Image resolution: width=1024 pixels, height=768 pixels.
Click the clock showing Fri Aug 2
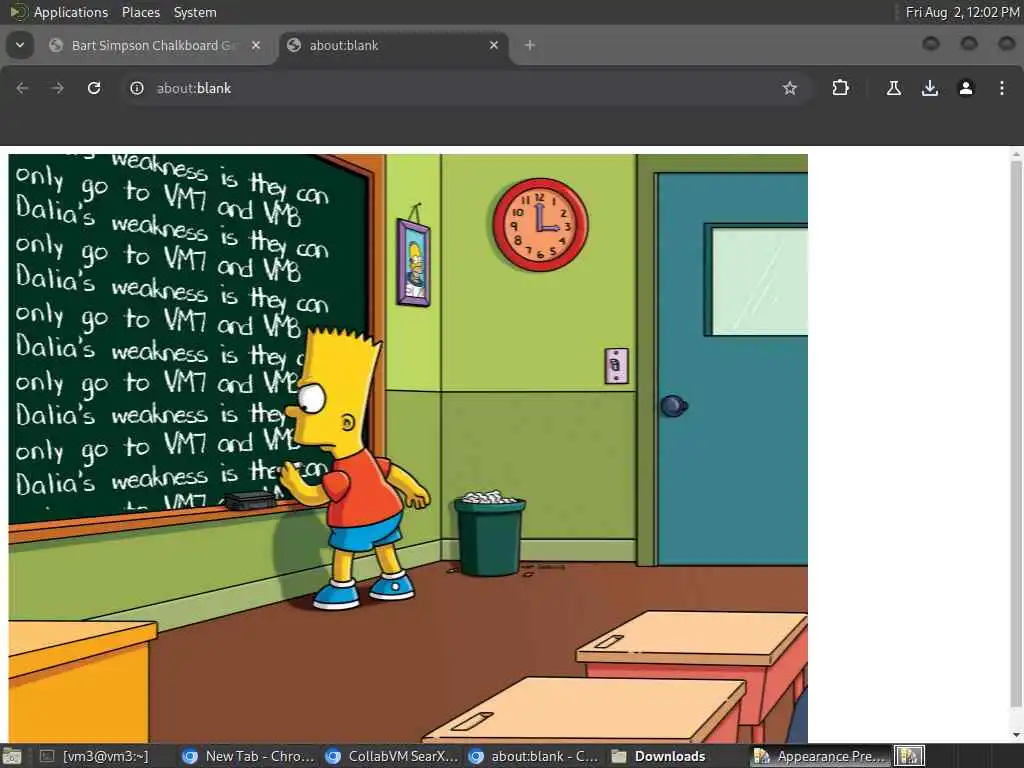(x=961, y=12)
